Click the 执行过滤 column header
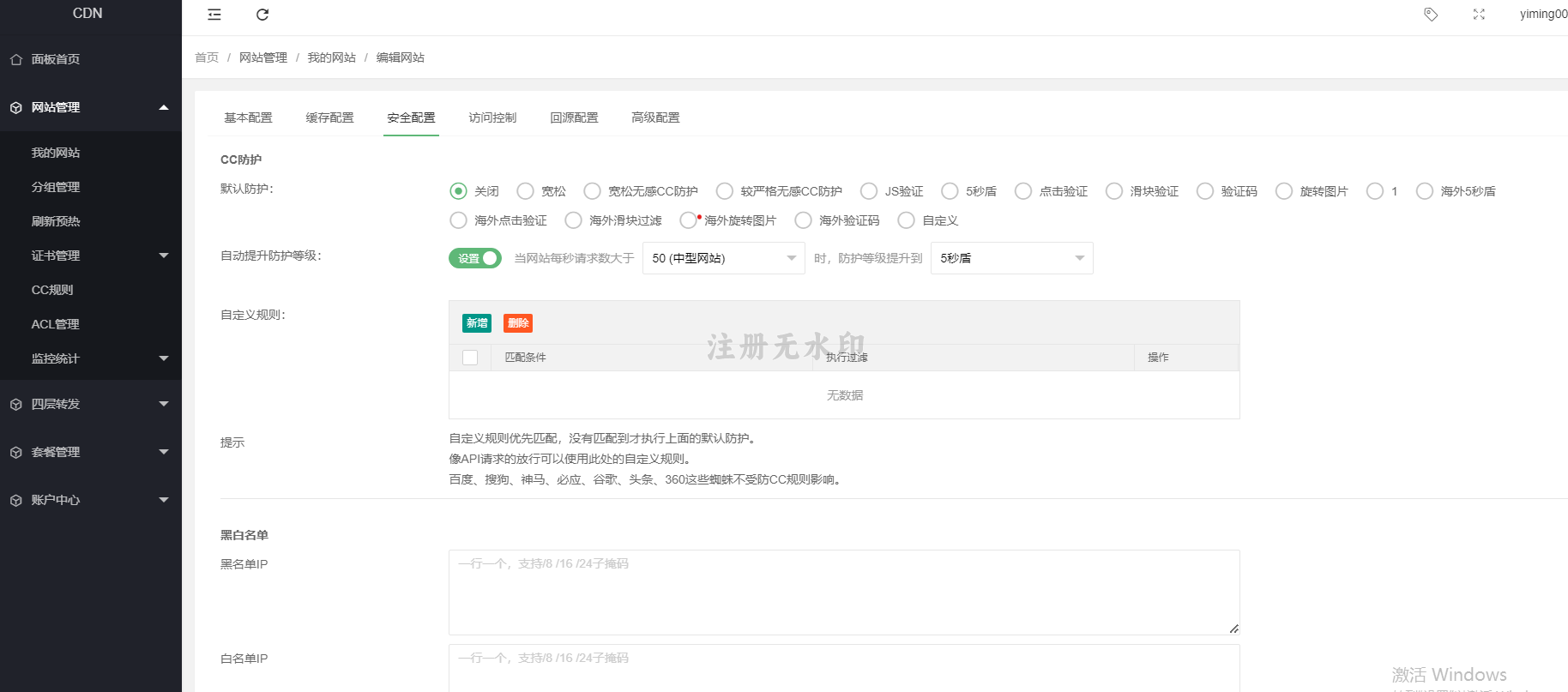Screen dimensions: 1568x692 (847, 358)
